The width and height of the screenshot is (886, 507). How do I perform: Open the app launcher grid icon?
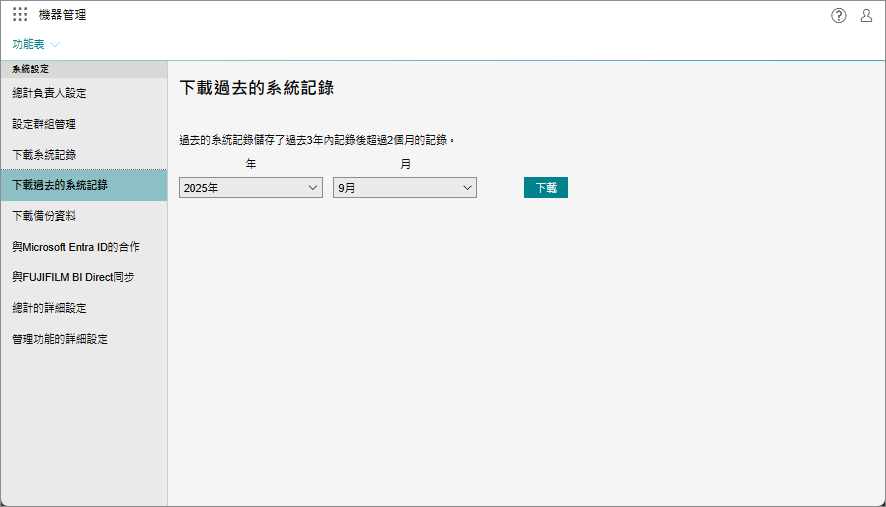20,15
